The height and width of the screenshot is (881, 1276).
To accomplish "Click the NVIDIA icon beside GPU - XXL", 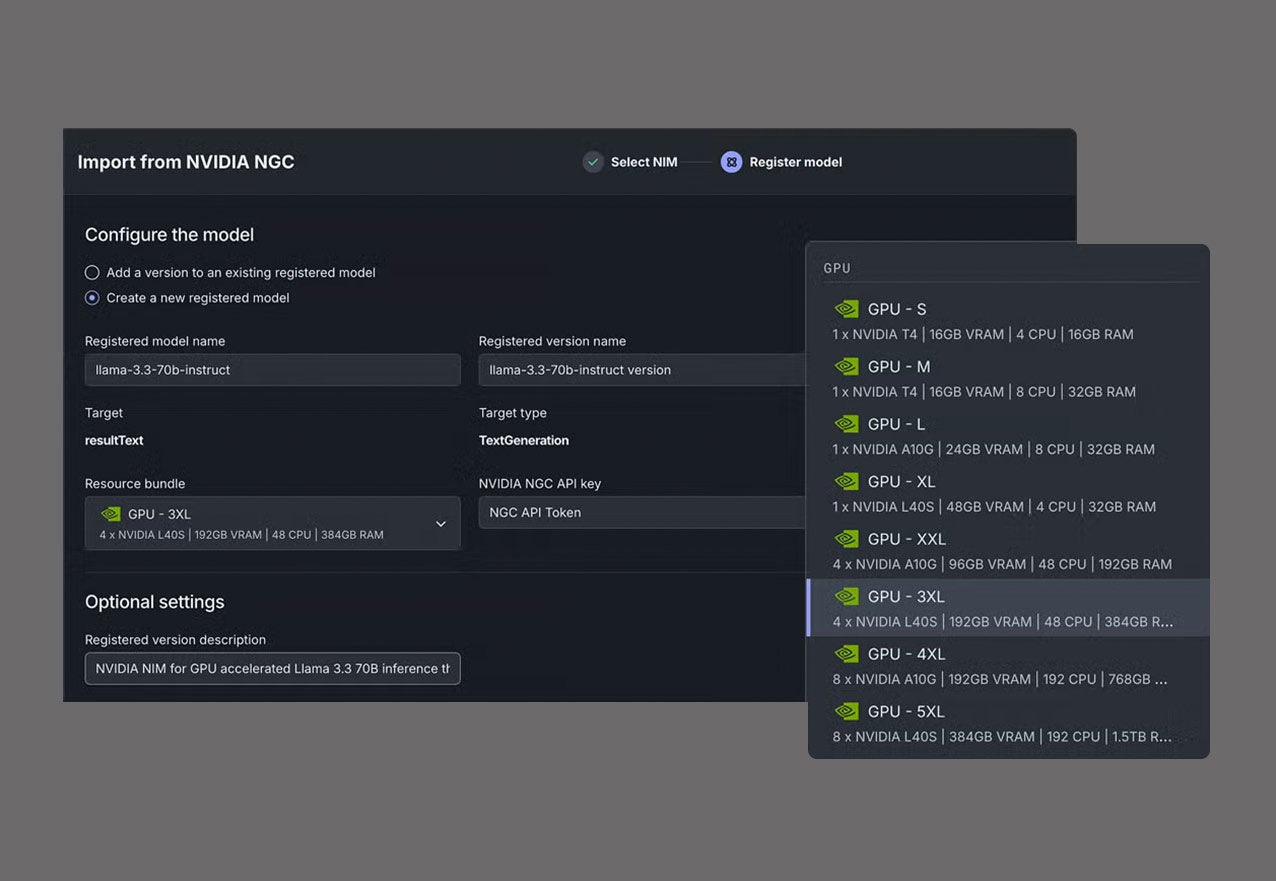I will click(x=846, y=539).
